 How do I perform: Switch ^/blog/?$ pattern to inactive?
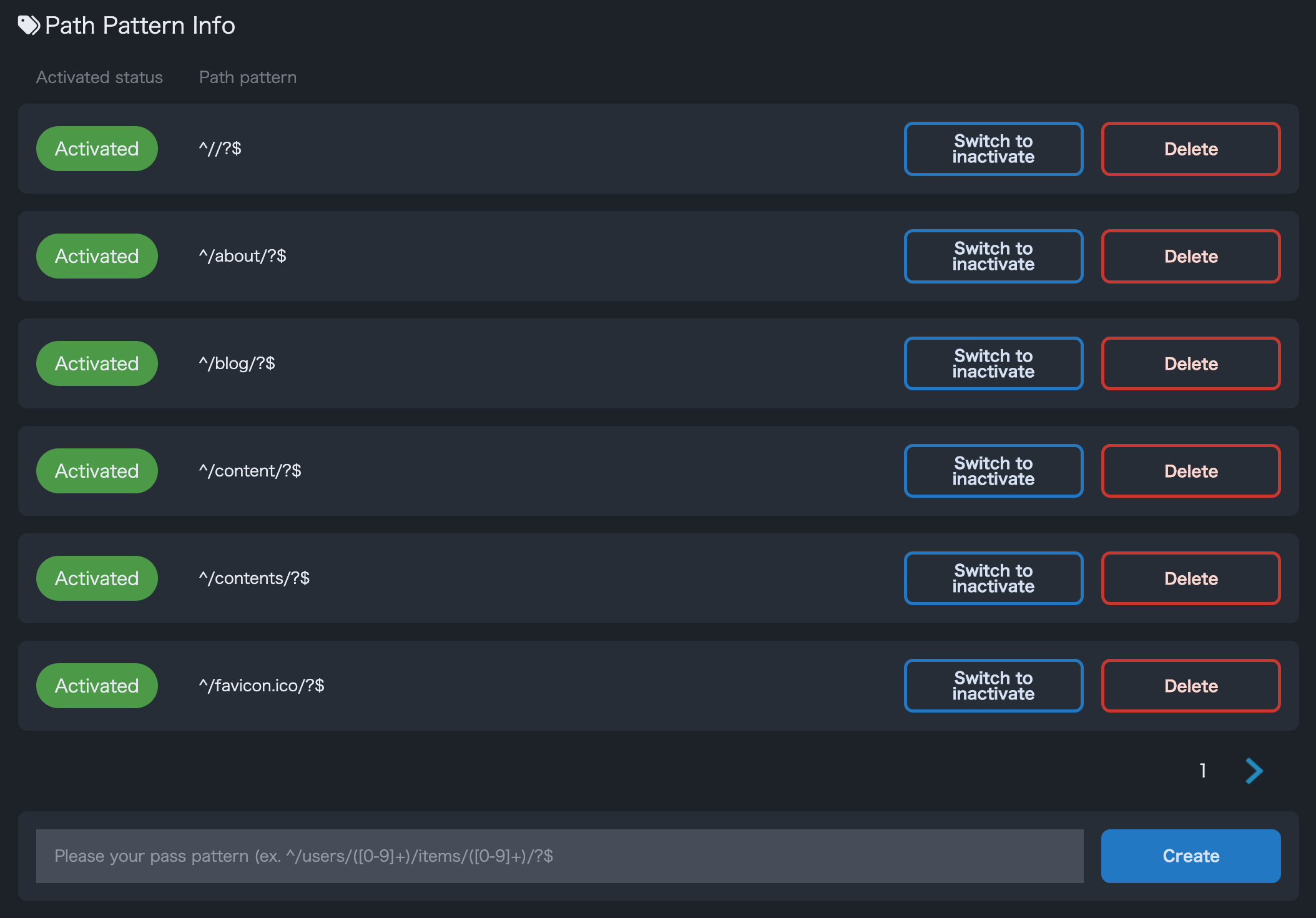pyautogui.click(x=993, y=363)
